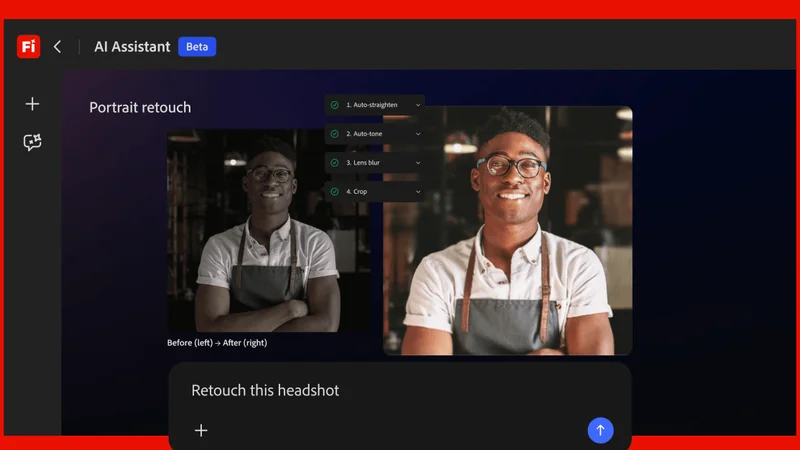Viewport: 800px width, 450px height.
Task: Click the Adobe Firefly logo icon
Action: click(x=28, y=46)
